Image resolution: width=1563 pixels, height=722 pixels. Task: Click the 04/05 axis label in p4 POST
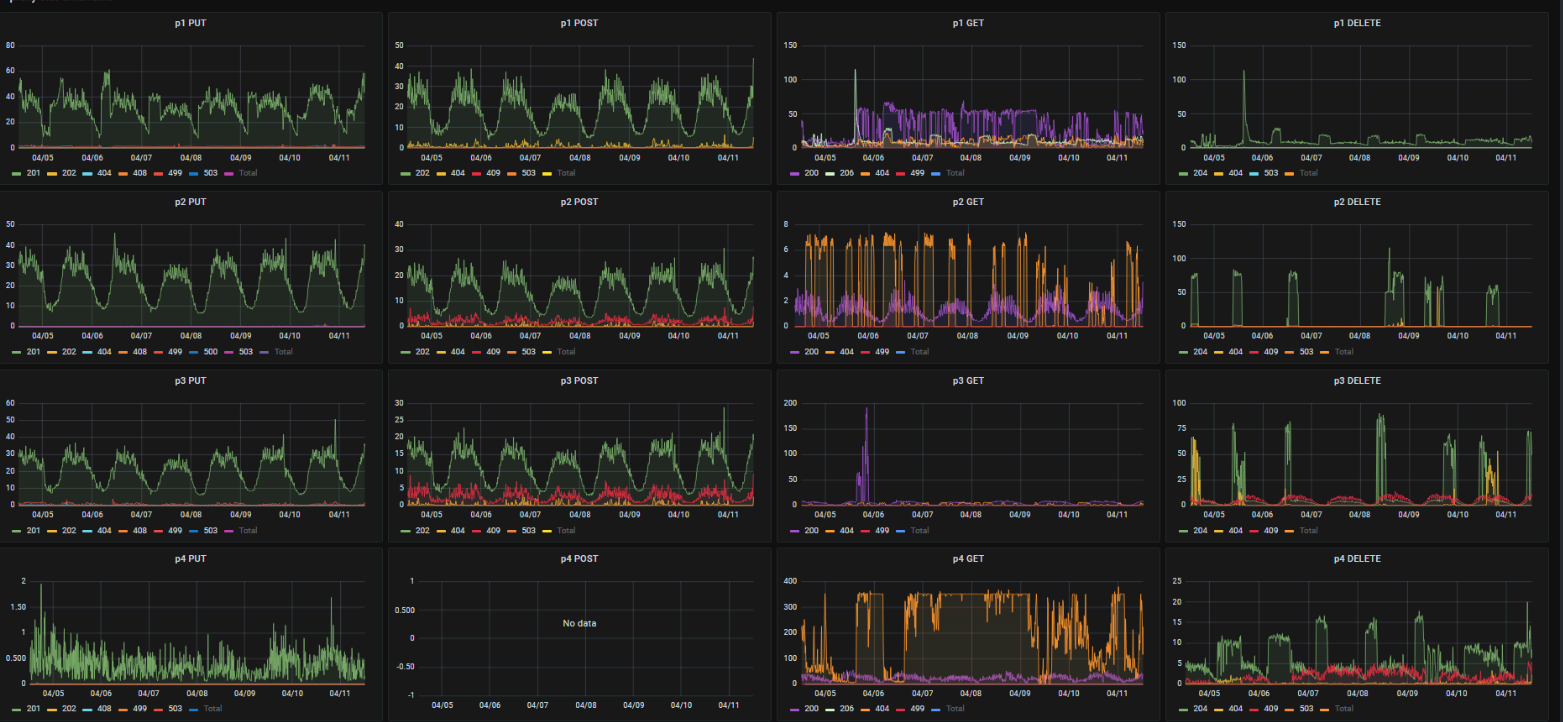[443, 704]
